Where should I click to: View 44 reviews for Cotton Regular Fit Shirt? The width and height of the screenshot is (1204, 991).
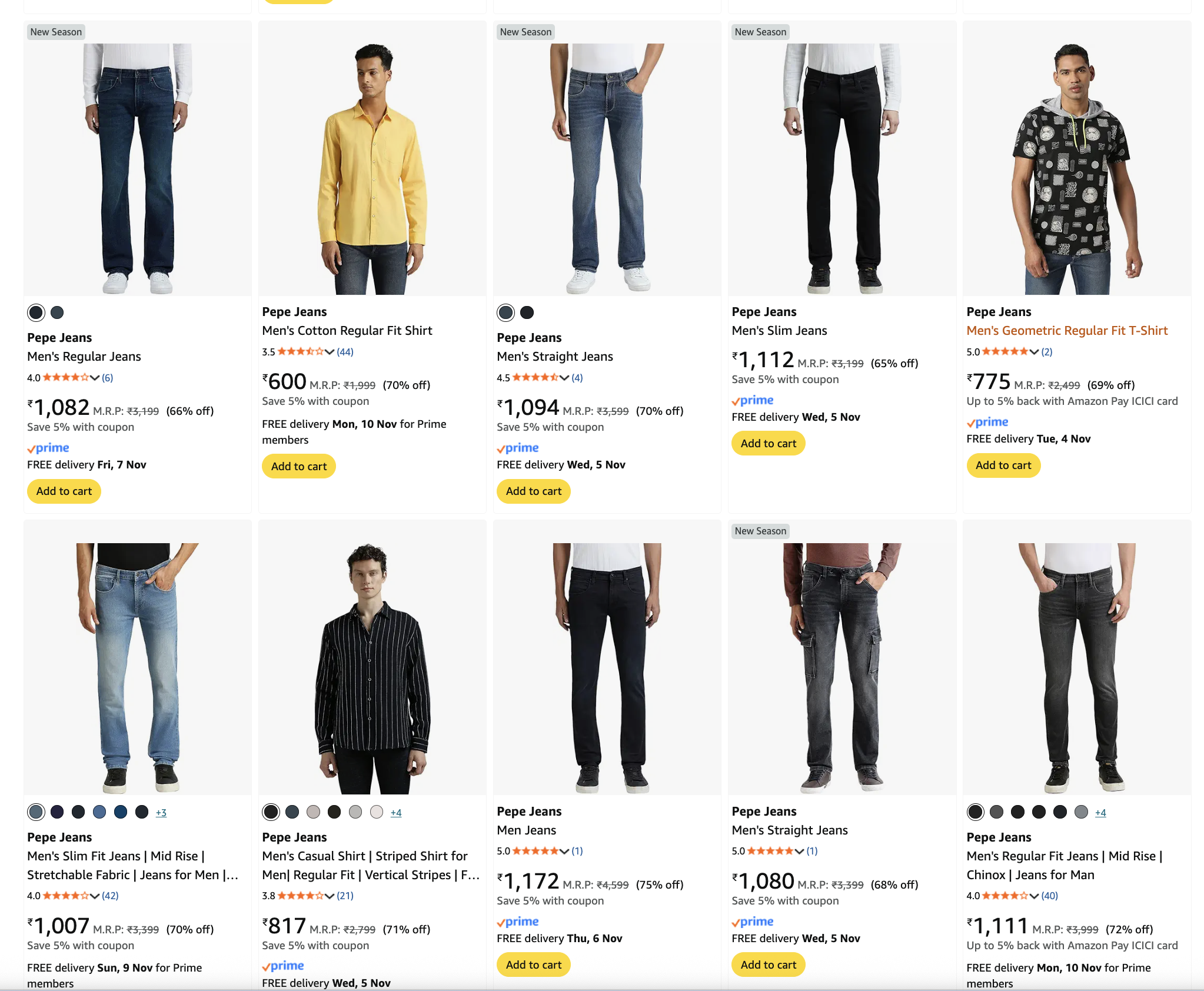tap(345, 352)
